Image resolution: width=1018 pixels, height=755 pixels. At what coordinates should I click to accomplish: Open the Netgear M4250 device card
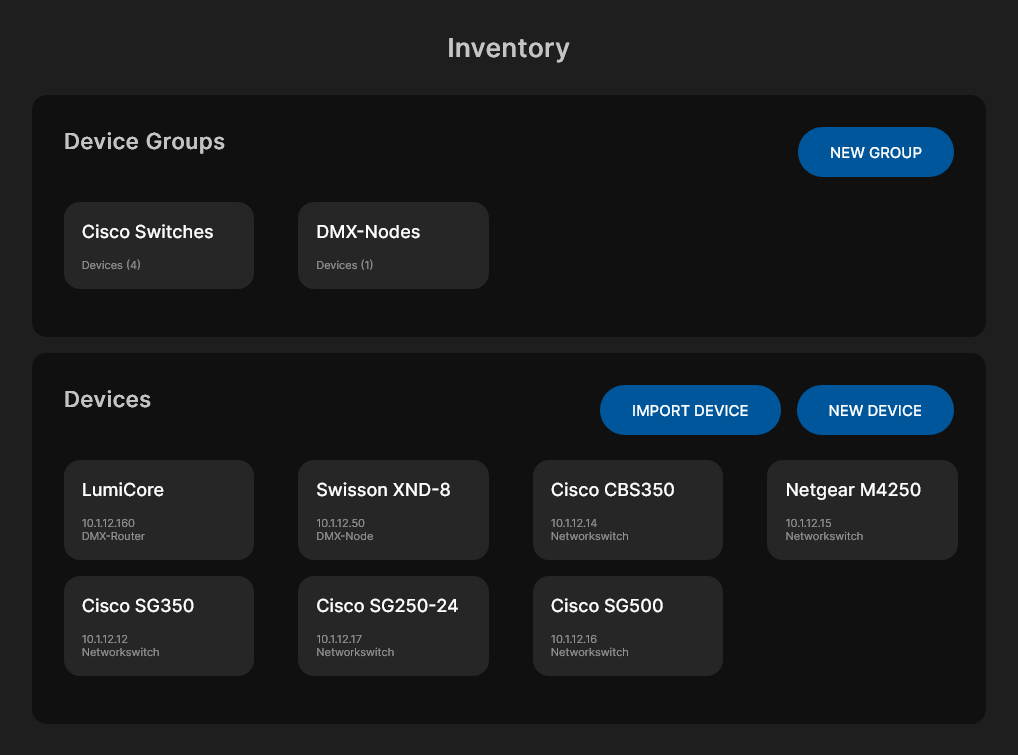click(862, 510)
